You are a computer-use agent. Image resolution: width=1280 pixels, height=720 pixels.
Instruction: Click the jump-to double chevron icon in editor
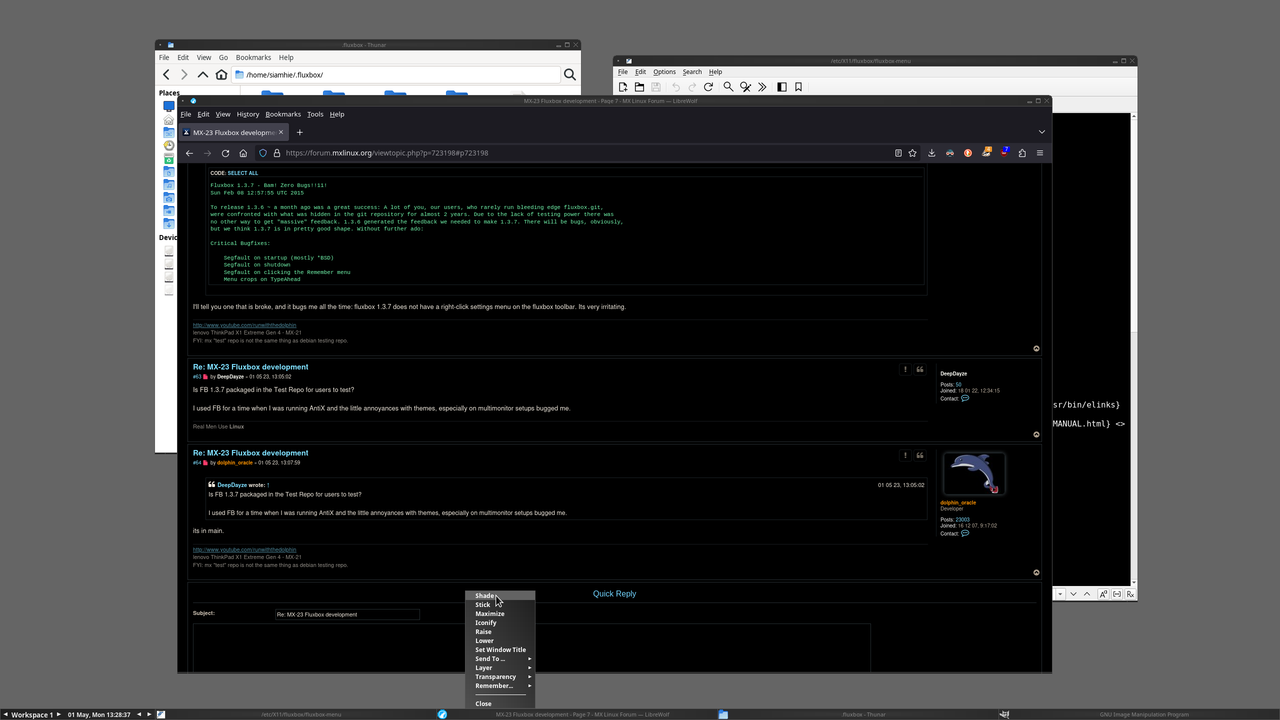click(762, 87)
